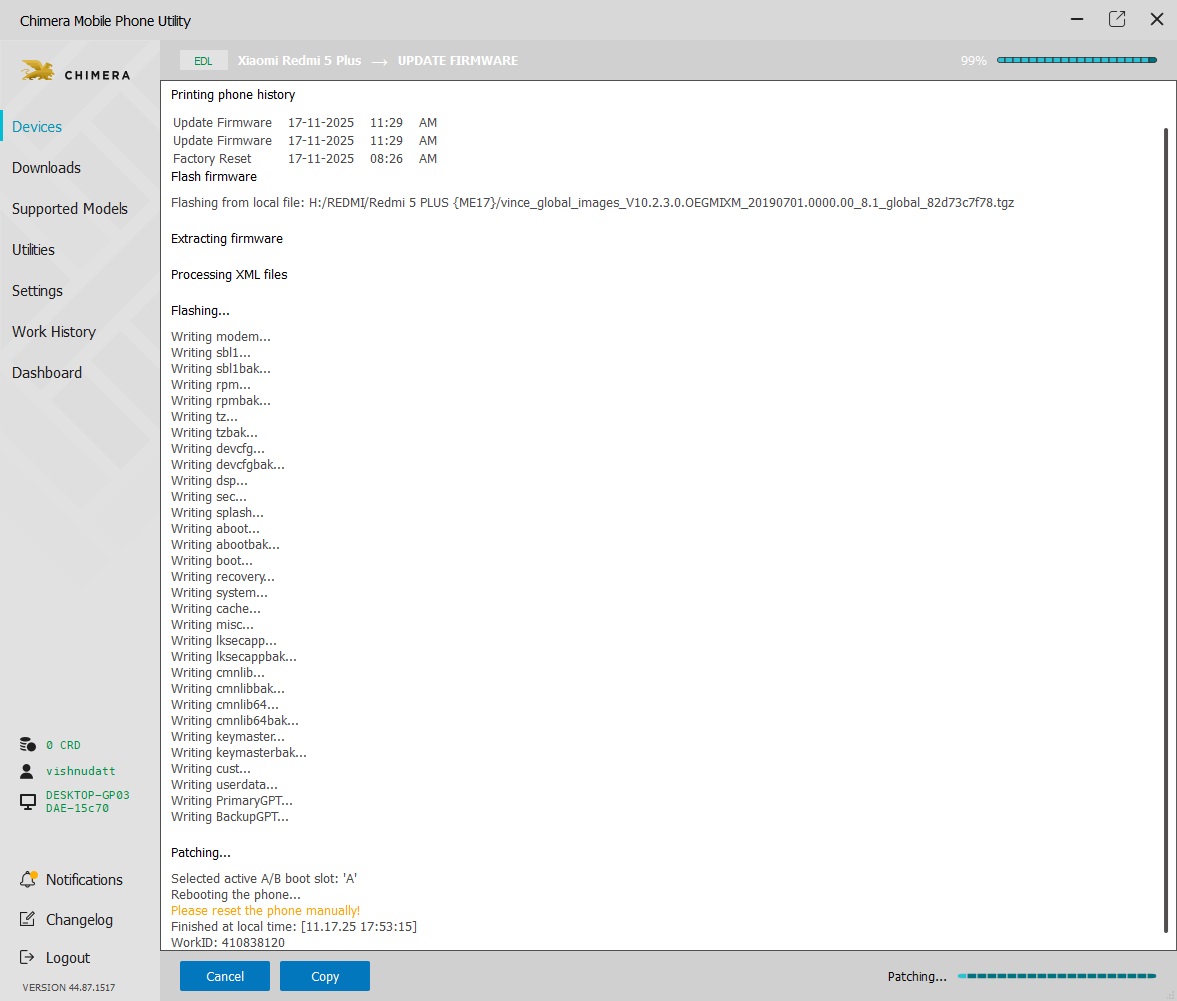
Task: Cancel the firmware update
Action: [225, 976]
